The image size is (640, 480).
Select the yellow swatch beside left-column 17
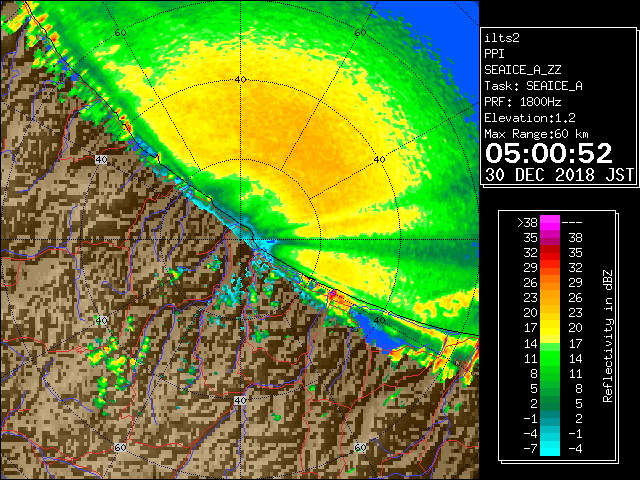click(x=550, y=328)
